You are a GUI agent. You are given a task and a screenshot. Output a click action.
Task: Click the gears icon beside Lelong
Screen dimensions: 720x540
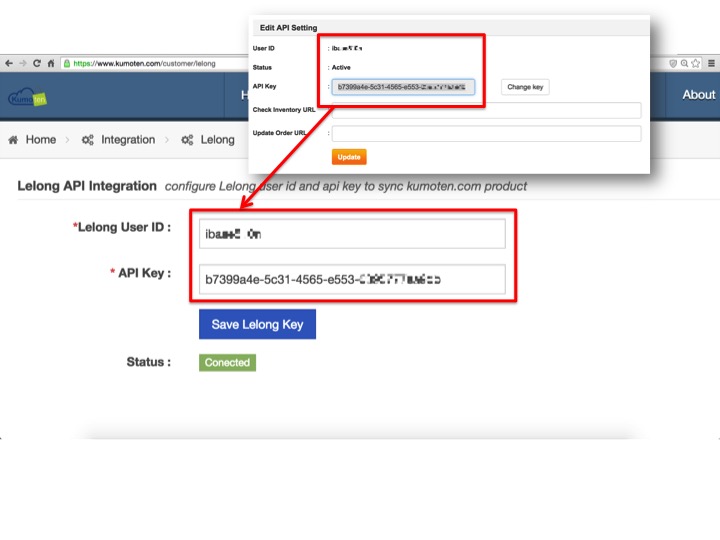[187, 140]
